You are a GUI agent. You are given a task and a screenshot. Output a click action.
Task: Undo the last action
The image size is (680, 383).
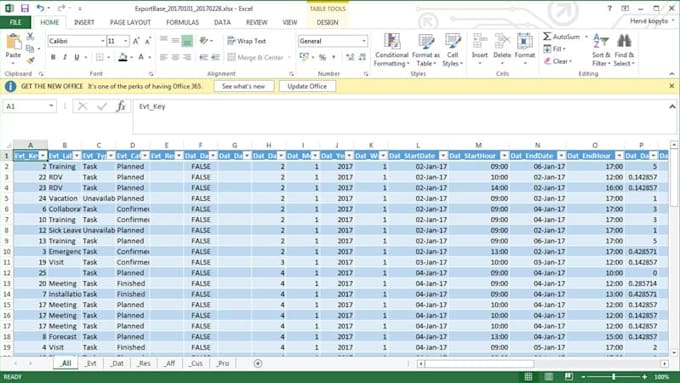(40, 8)
